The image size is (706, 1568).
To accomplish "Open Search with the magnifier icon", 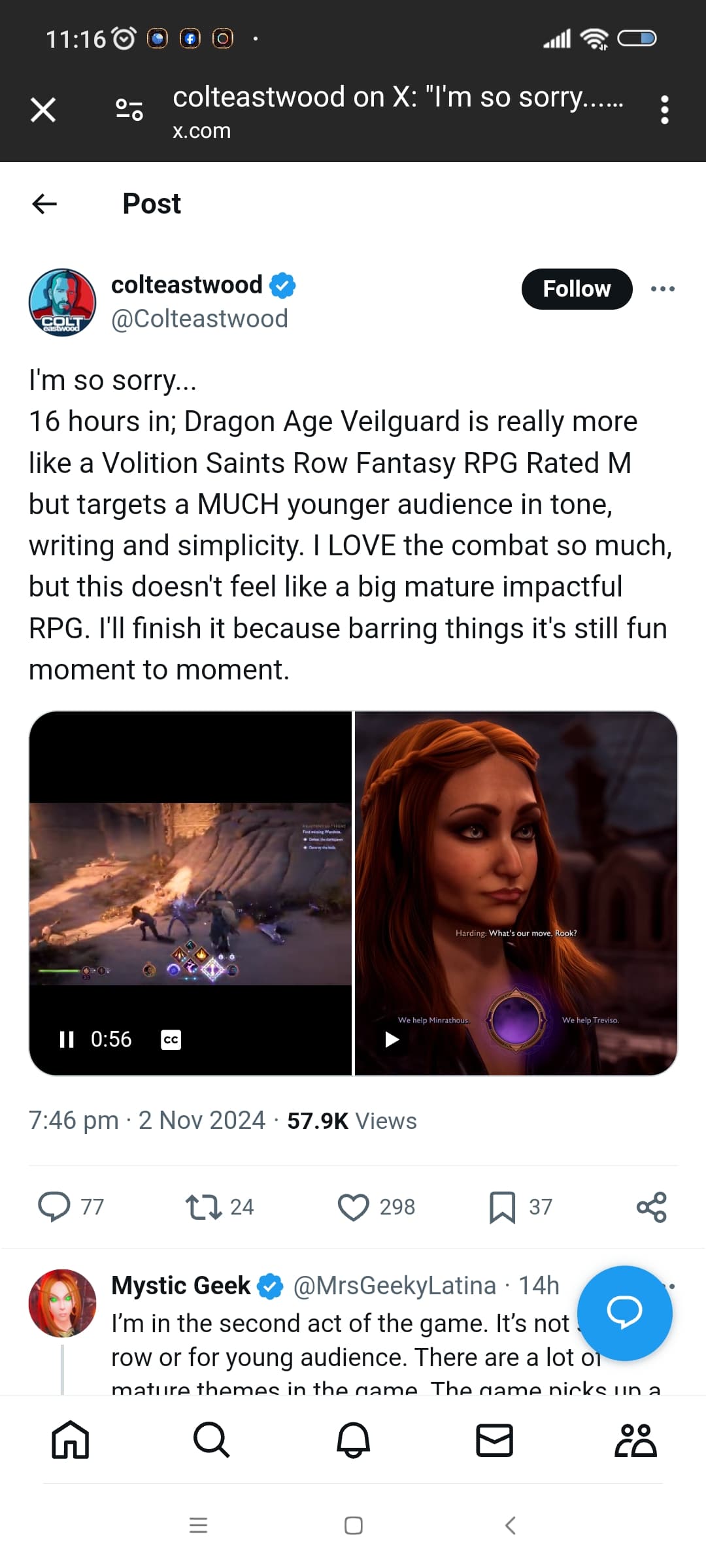I will 212,1441.
